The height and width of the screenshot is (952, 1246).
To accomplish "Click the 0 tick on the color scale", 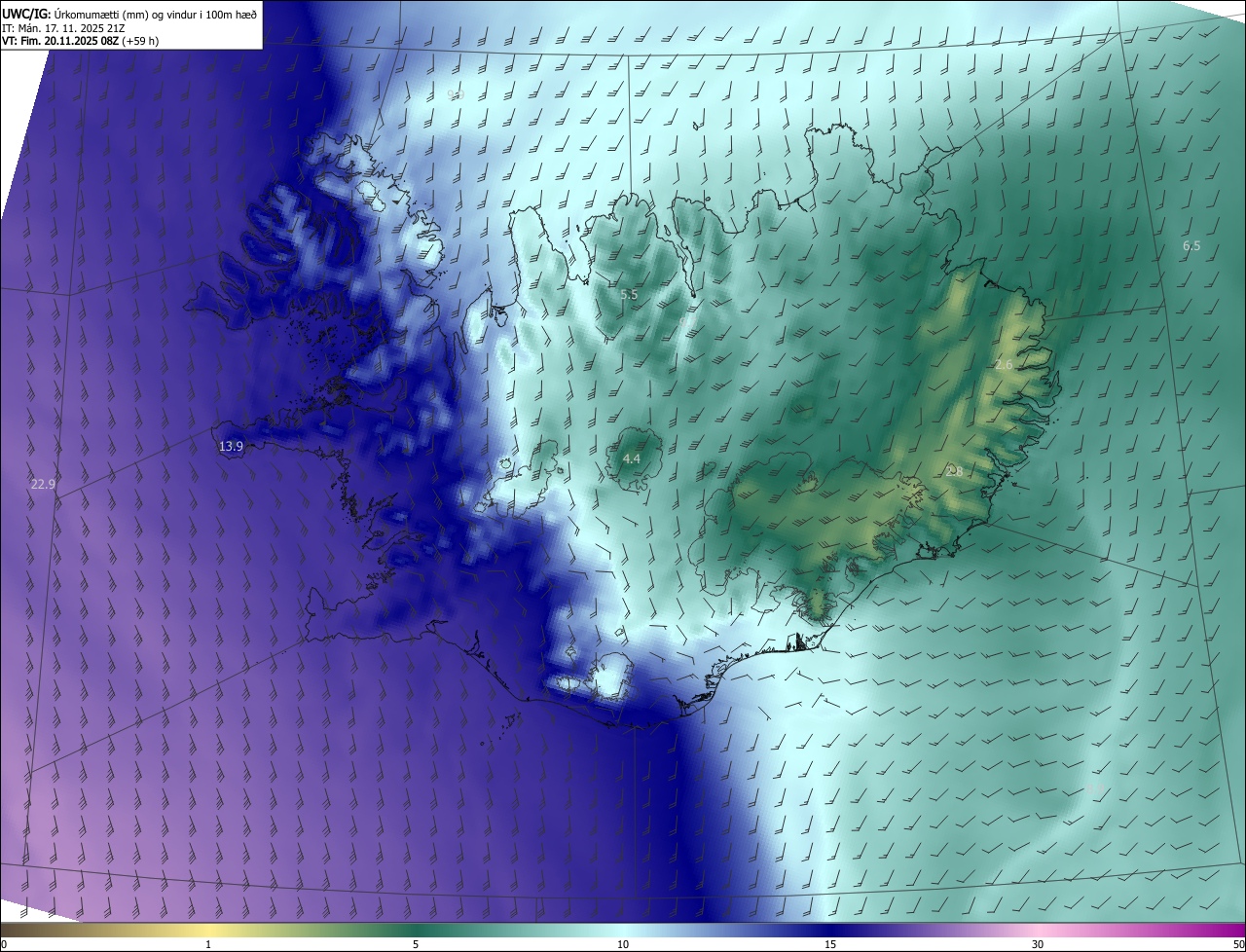I will pyautogui.click(x=3, y=944).
